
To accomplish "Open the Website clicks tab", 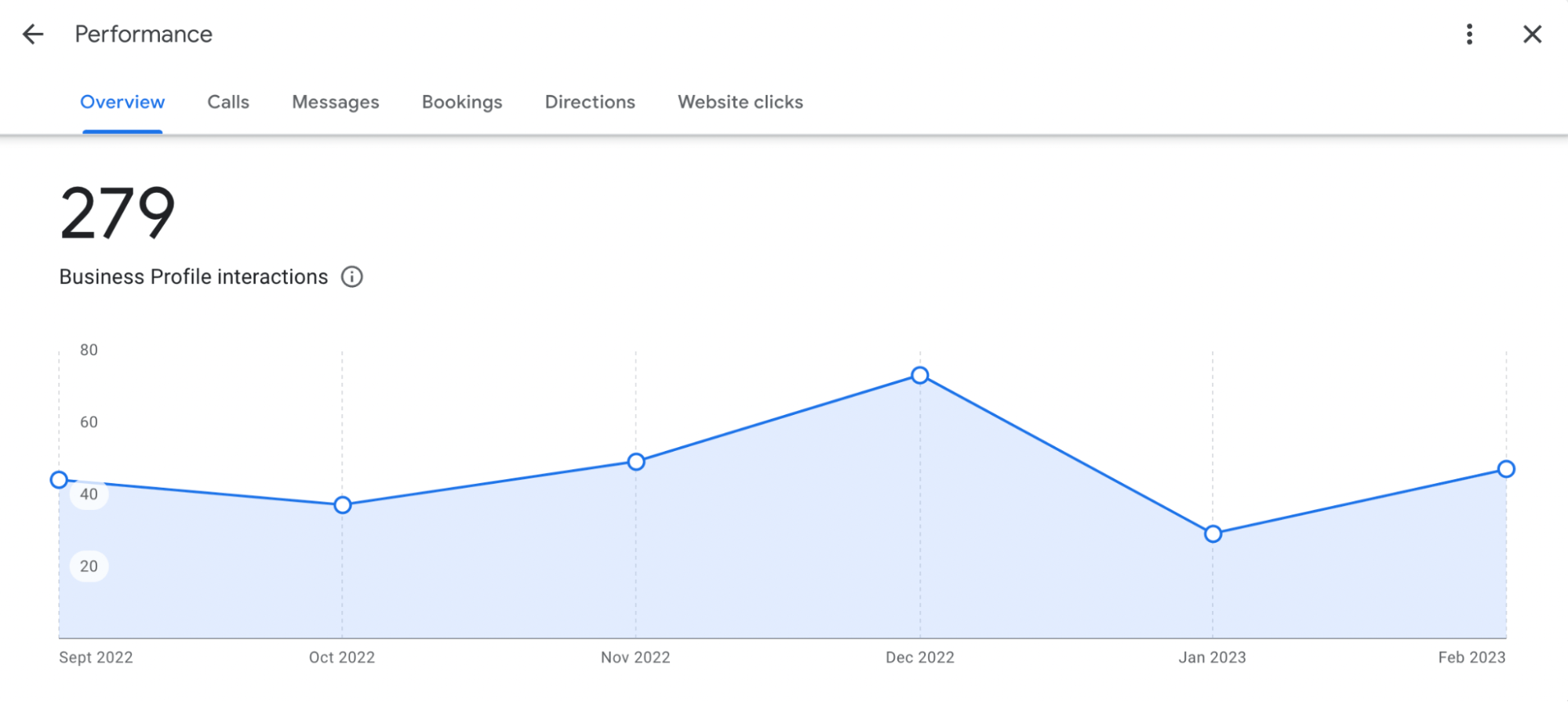I will click(x=740, y=102).
